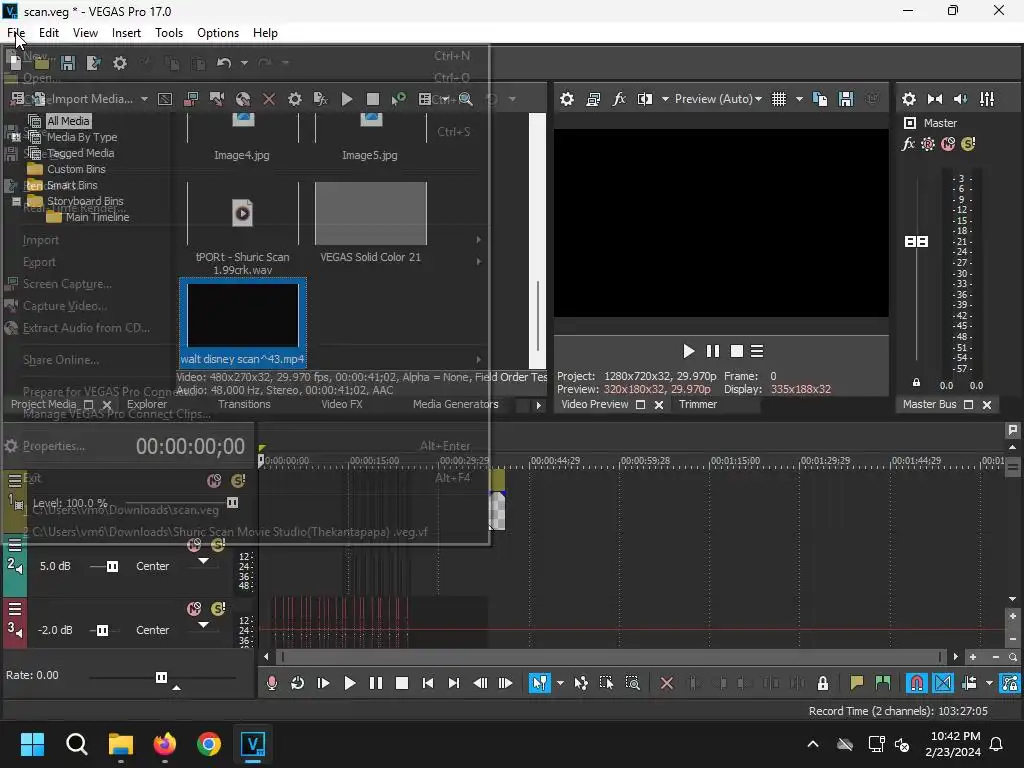
Task: Switch to the Transitions tab
Action: coord(244,404)
